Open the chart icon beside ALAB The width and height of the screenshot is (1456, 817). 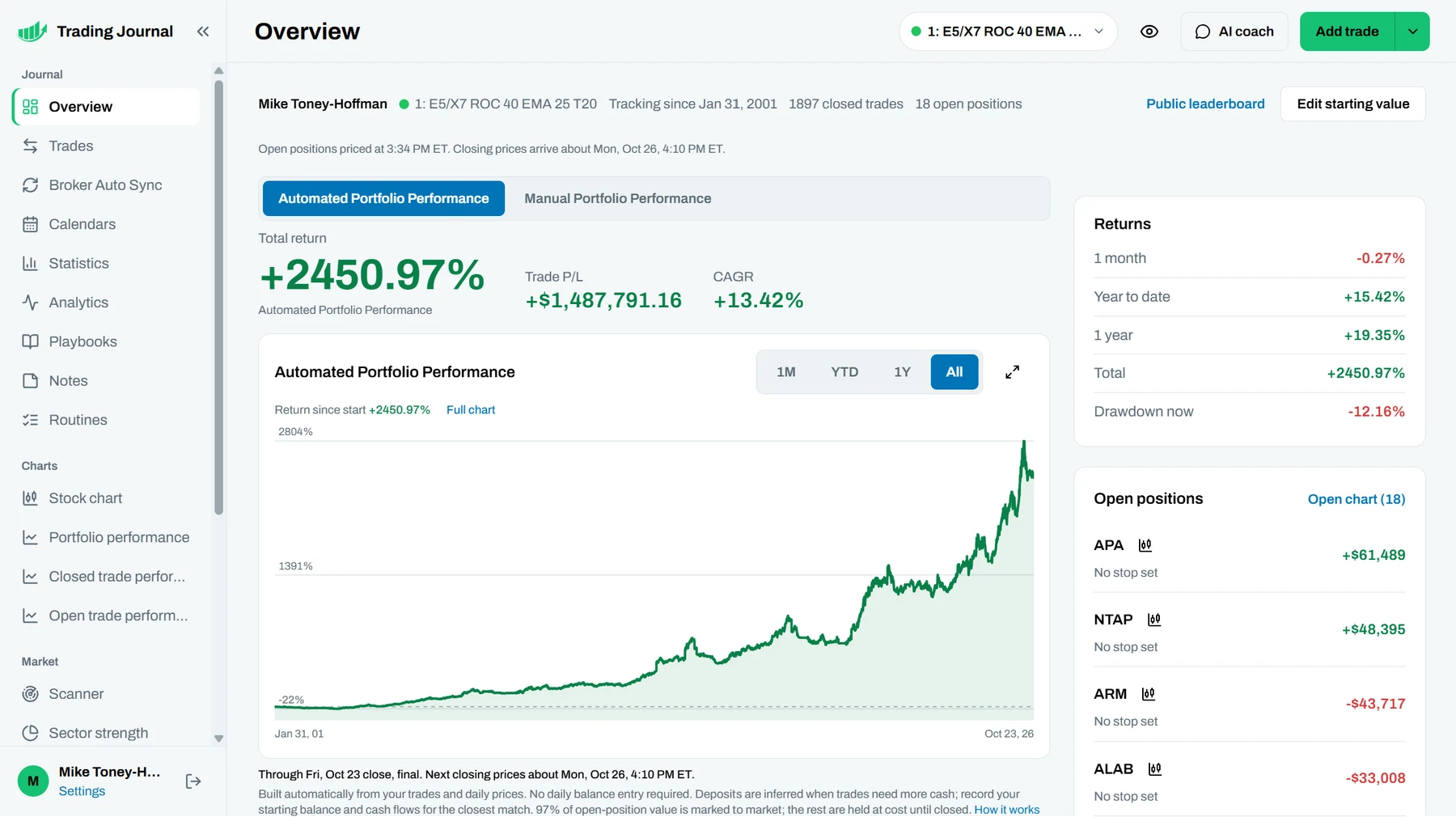click(1155, 769)
